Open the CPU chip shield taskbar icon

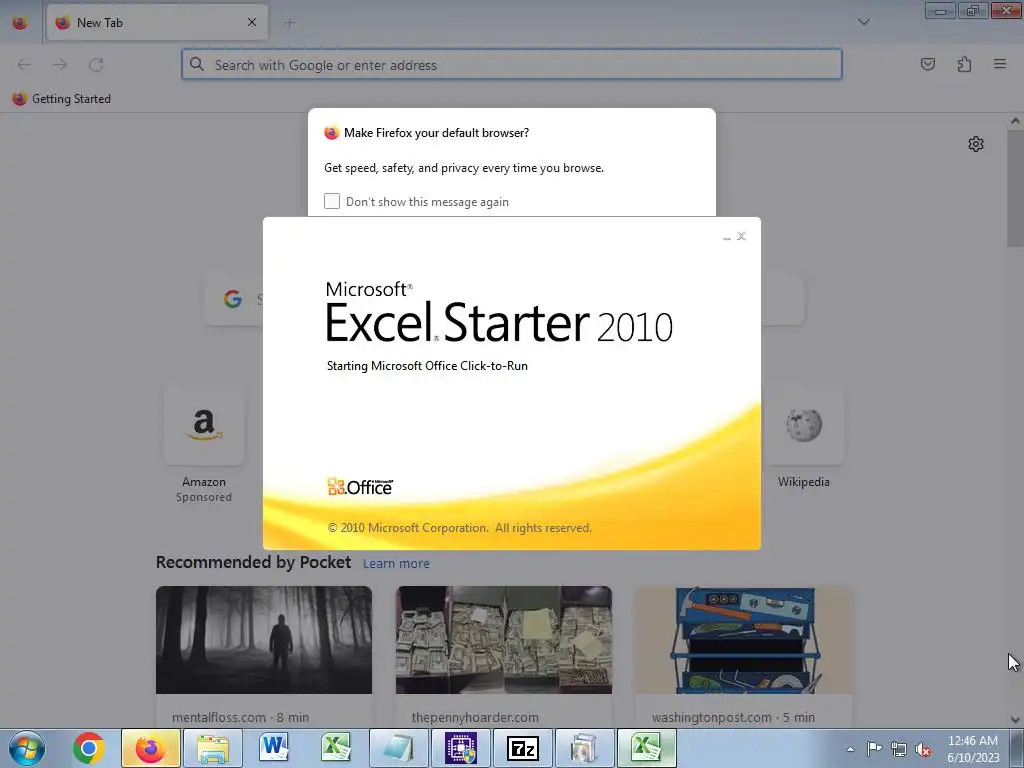tap(461, 748)
